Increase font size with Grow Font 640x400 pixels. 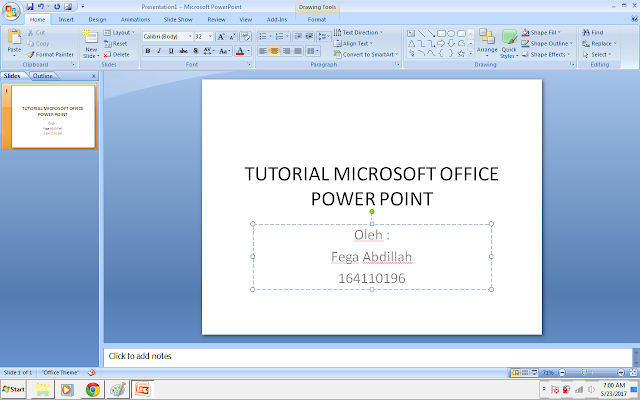(220, 37)
